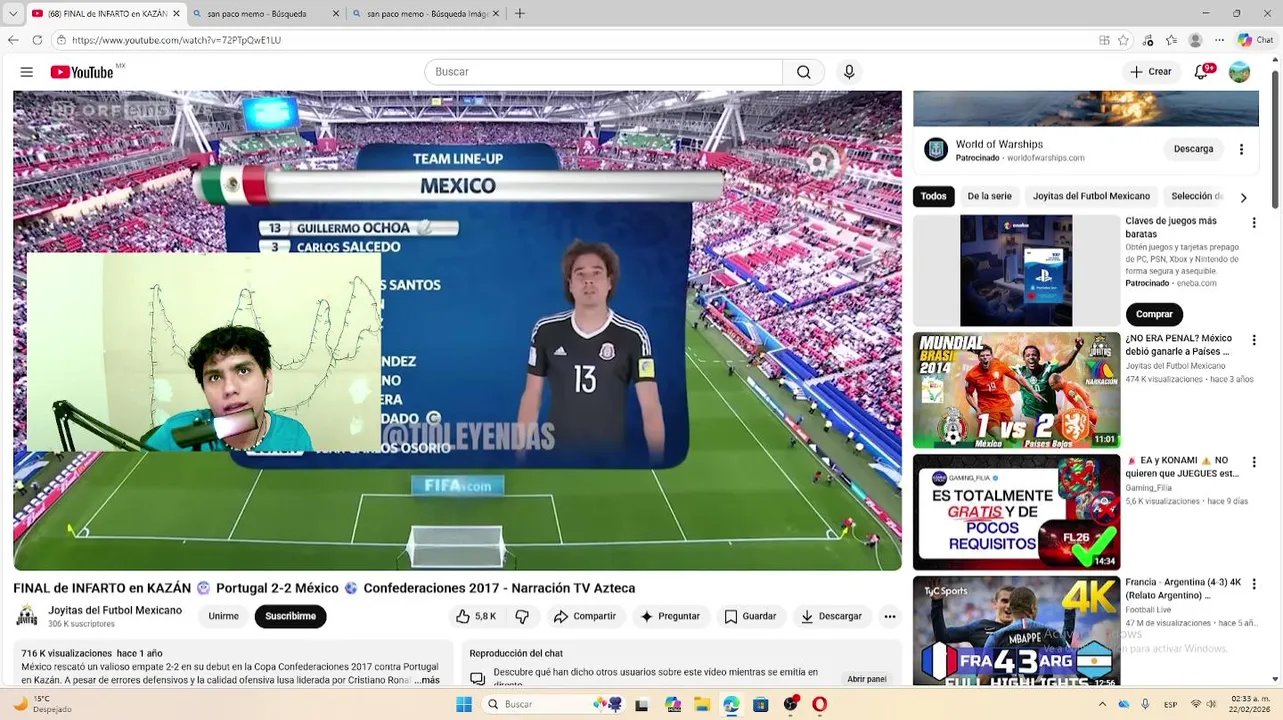Switch to the san paco memo image search tab
Screen dimensions: 1283x720
point(425,14)
